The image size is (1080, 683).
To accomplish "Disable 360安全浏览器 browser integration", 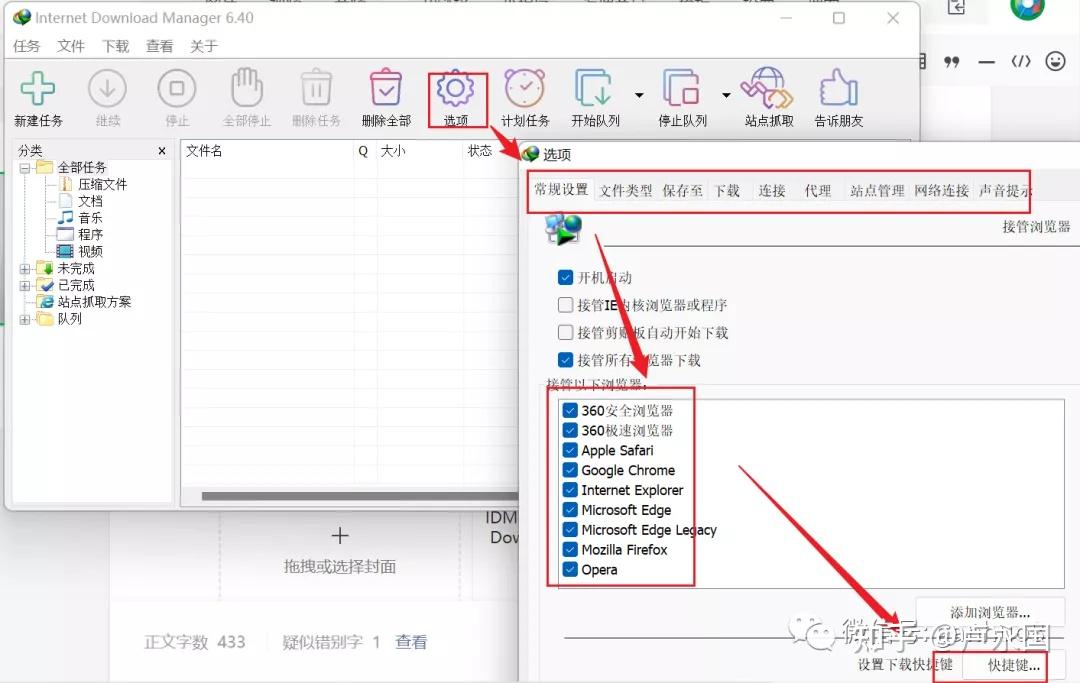I will tap(571, 410).
